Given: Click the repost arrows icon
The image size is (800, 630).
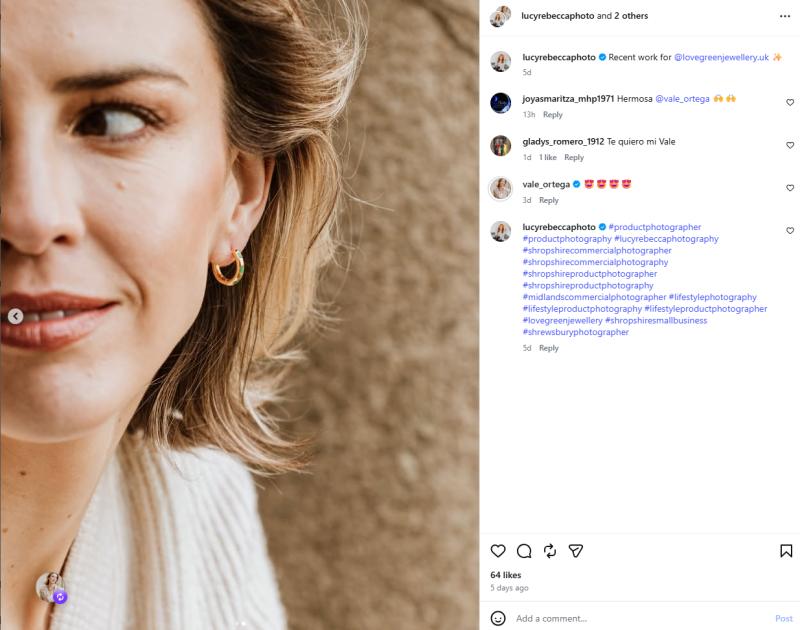Looking at the screenshot, I should pyautogui.click(x=550, y=551).
